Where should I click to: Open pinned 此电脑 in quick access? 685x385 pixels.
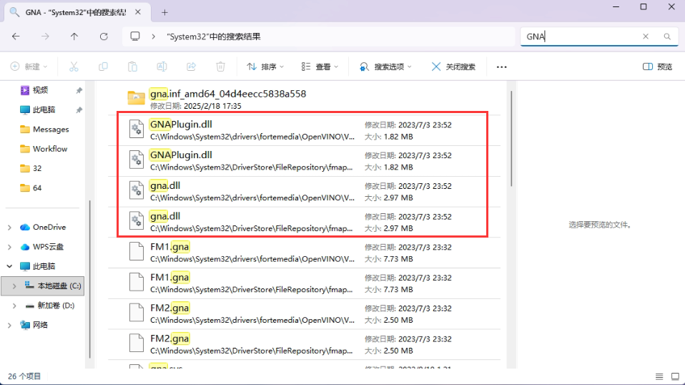43,110
